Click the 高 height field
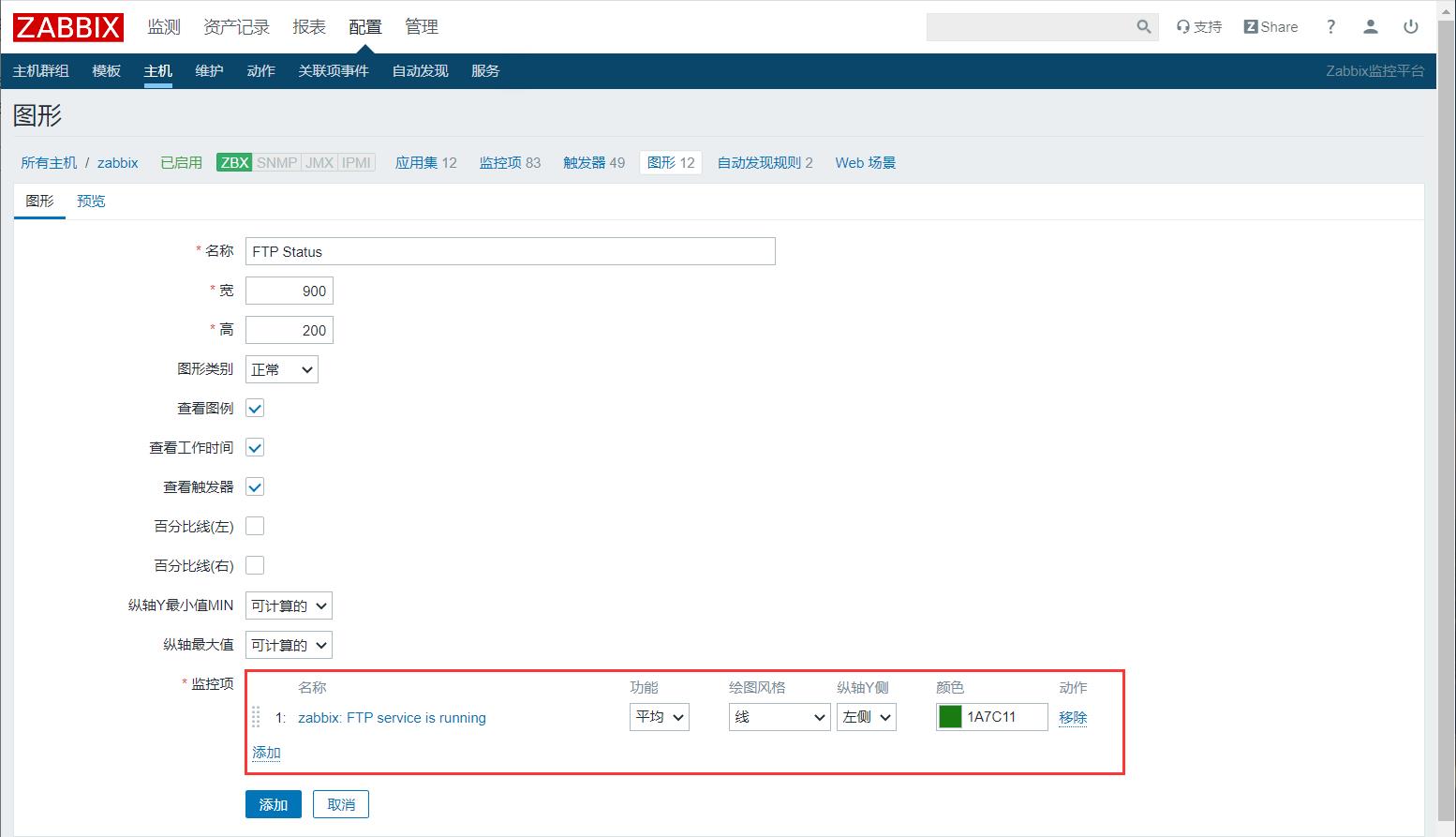This screenshot has width=1456, height=837. coord(290,330)
